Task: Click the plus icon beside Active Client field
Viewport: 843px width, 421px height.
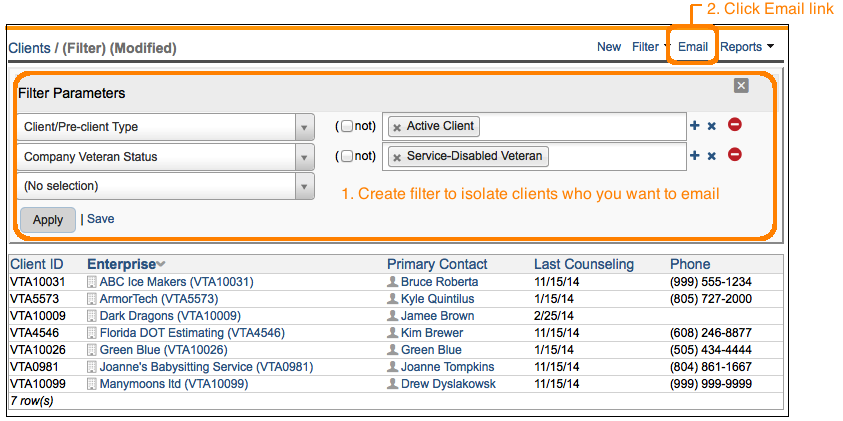Action: (x=695, y=126)
